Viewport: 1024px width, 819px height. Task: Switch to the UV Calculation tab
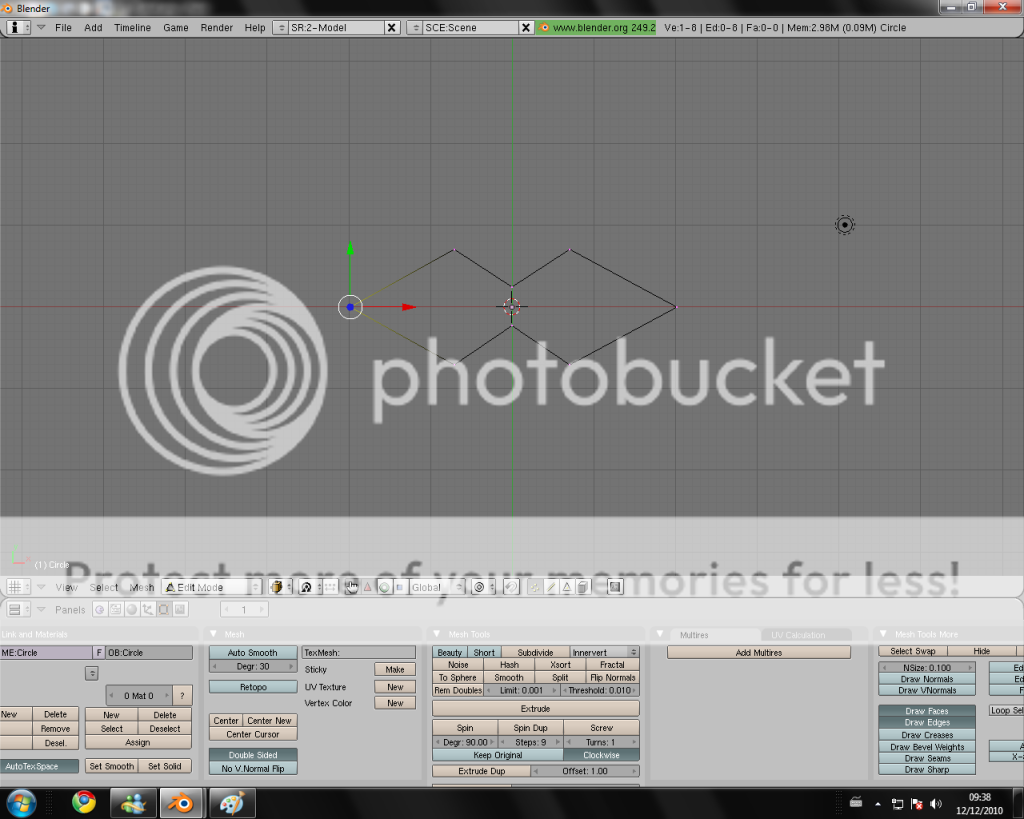(798, 635)
